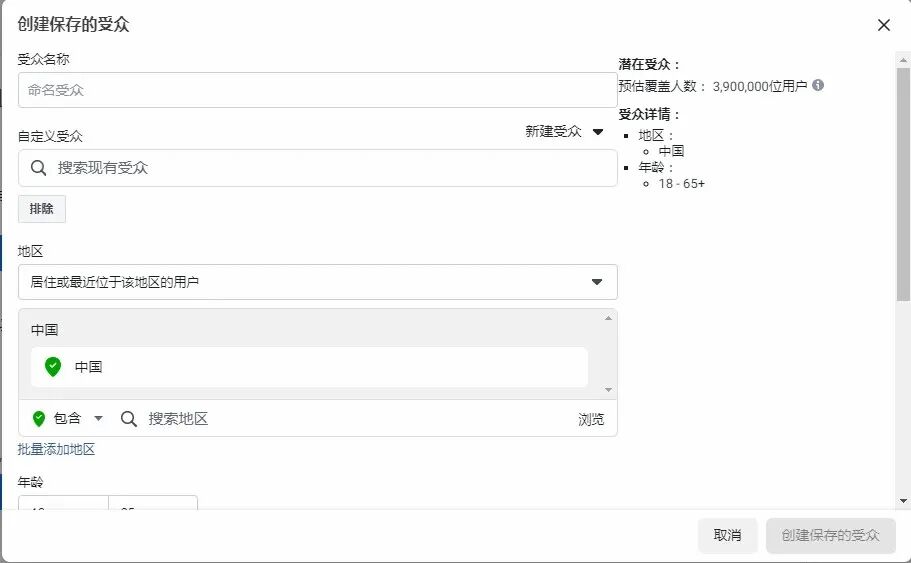The image size is (911, 563).
Task: Open the 批量添加地区 link
Action: pos(56,449)
